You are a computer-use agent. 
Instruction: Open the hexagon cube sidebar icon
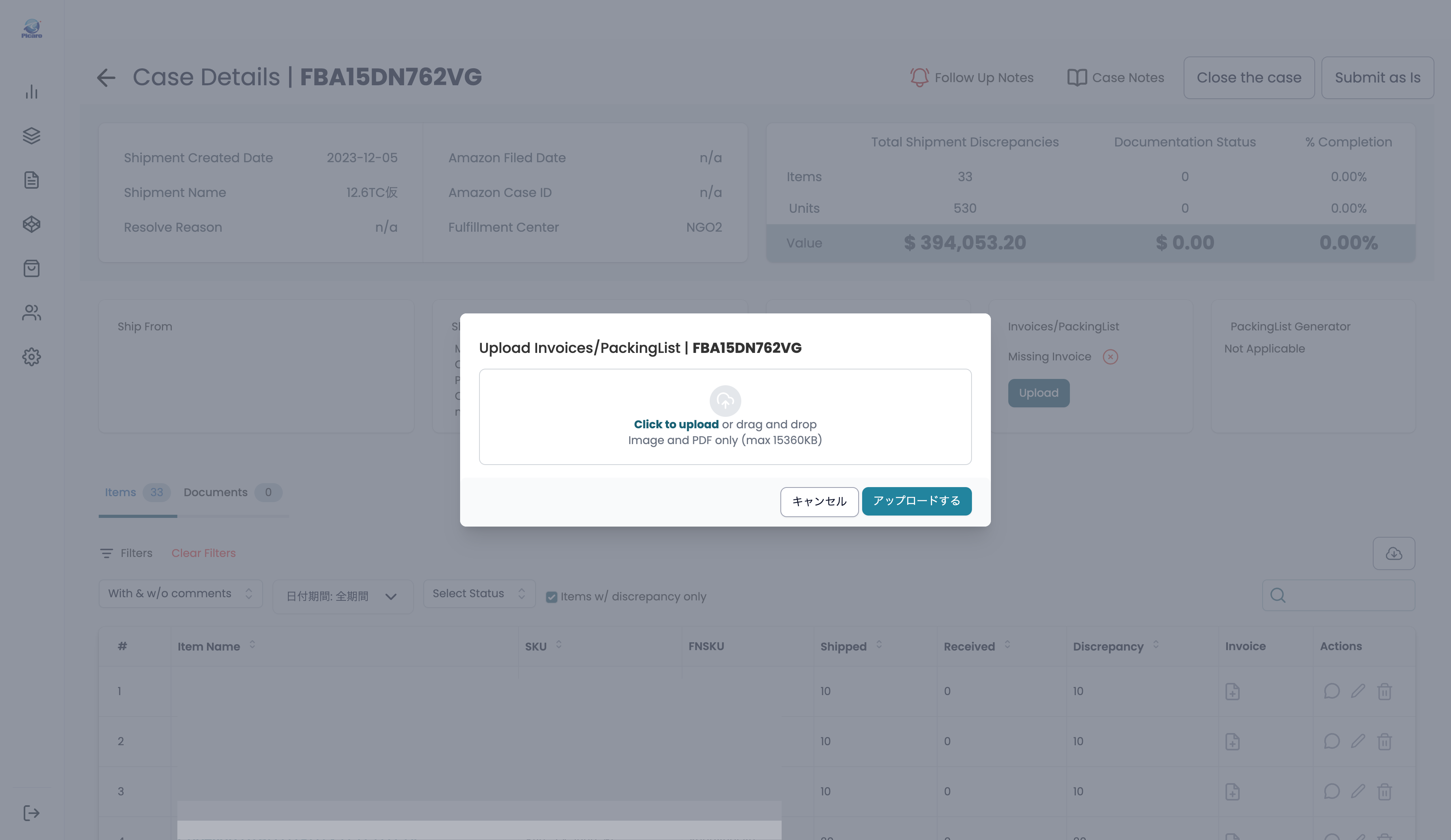pos(32,224)
